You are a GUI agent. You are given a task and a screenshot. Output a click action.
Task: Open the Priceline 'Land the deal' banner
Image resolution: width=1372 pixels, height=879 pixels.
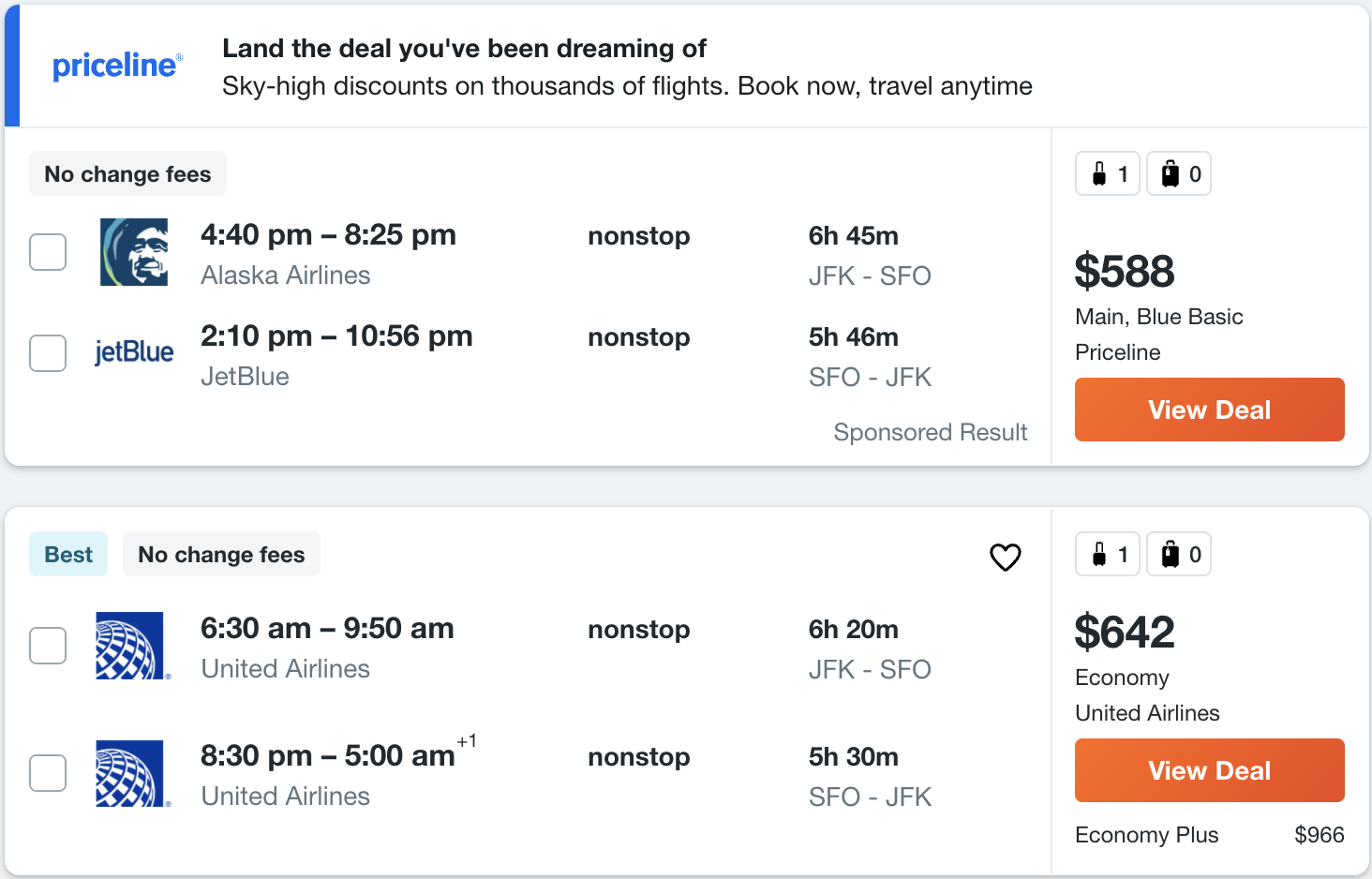687,66
